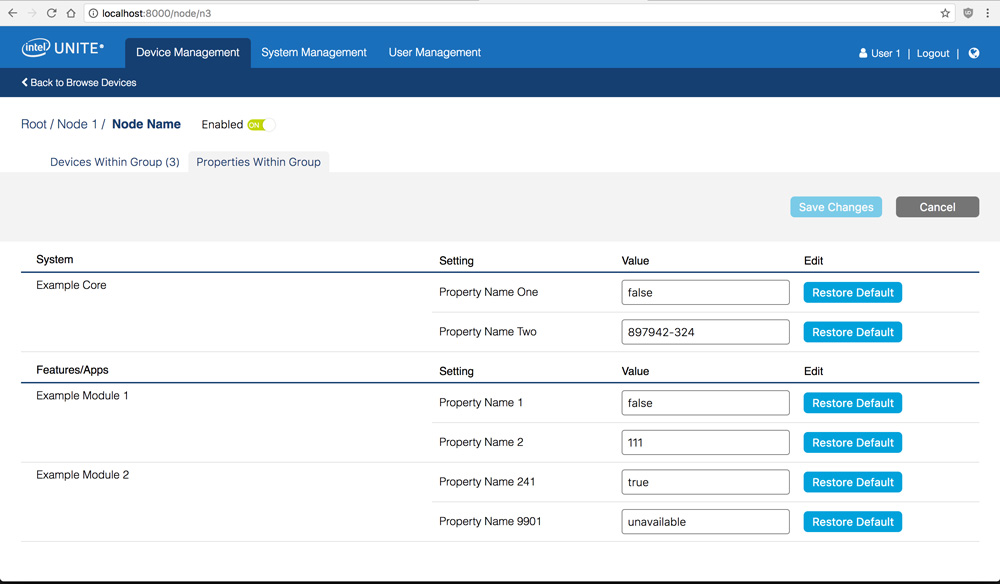Restore default for Property Name 9901
Image resolution: width=1000 pixels, height=584 pixels.
[x=853, y=522]
